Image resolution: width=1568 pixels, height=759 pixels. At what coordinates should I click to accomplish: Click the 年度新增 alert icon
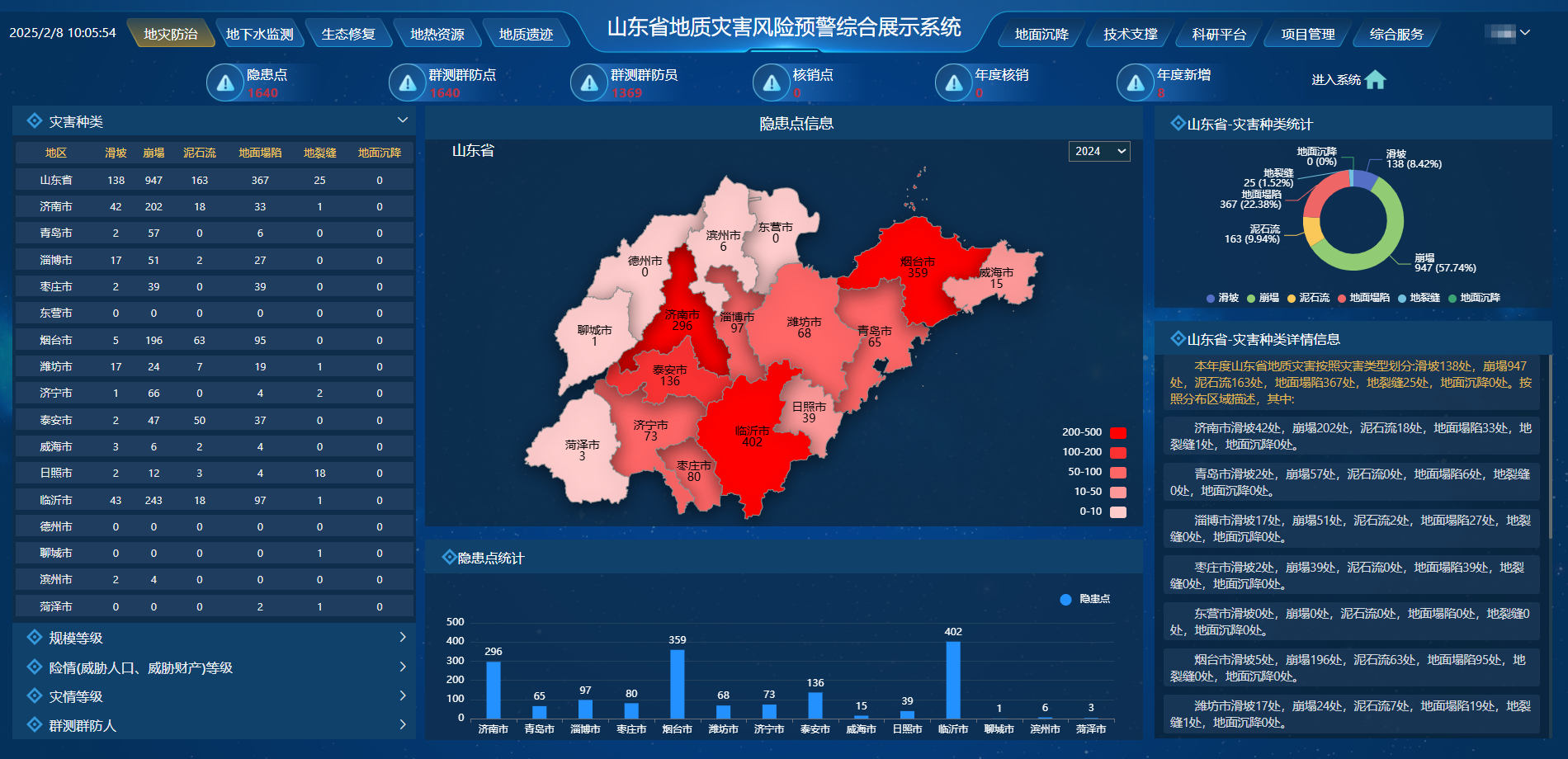[1136, 82]
